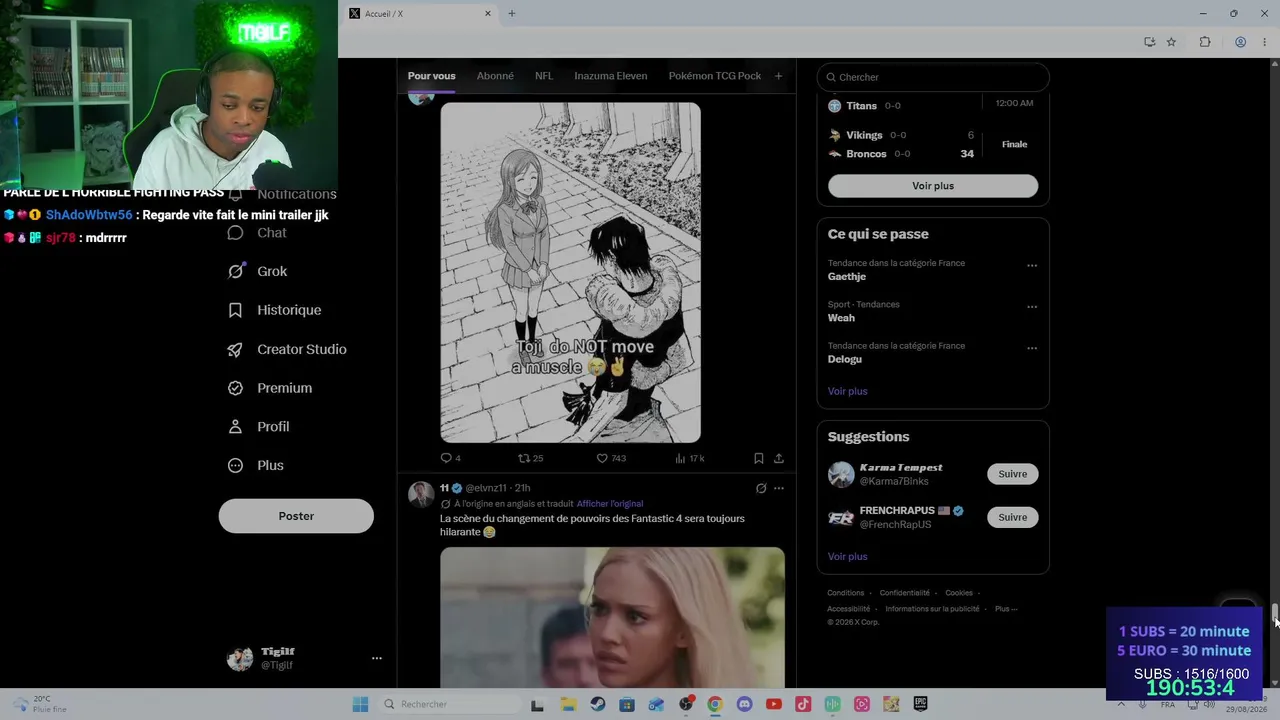The image size is (1280, 720).
Task: Launch YouTube from the taskbar
Action: click(773, 704)
